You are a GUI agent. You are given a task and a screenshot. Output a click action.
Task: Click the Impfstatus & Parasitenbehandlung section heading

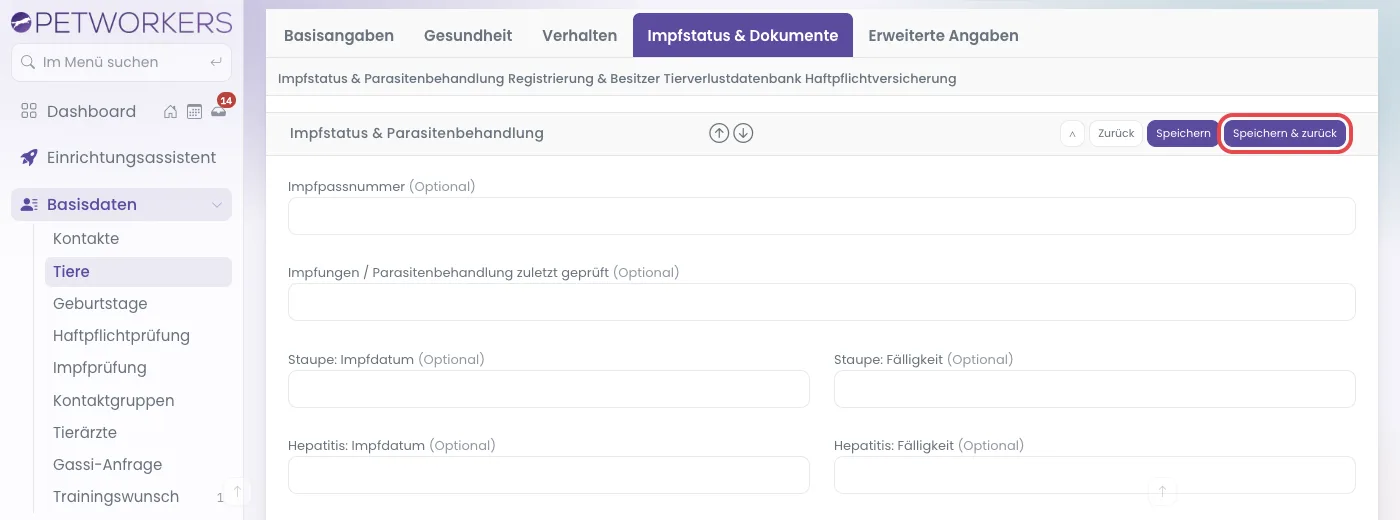tap(416, 133)
